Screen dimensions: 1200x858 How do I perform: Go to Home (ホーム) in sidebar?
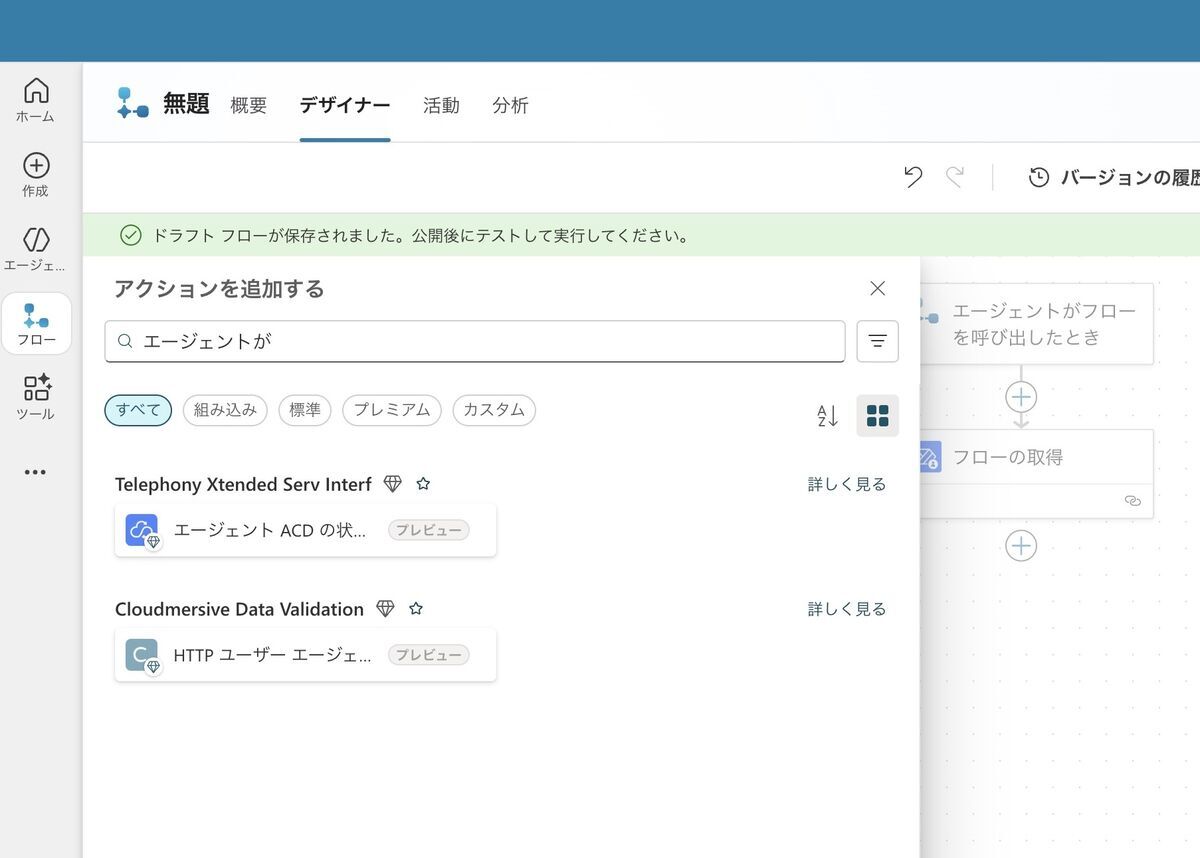click(36, 100)
